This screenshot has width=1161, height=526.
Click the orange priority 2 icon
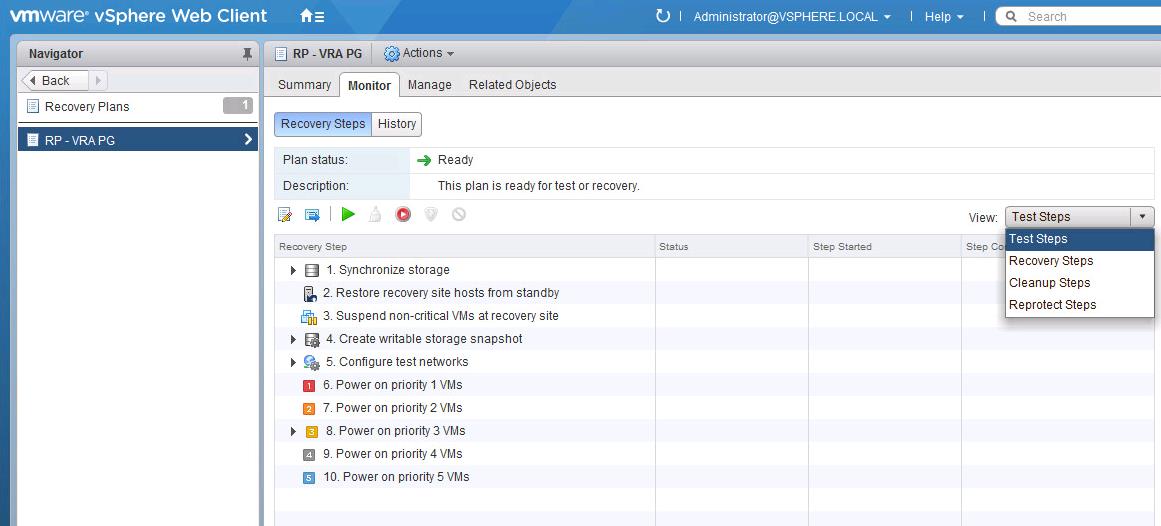(x=310, y=408)
